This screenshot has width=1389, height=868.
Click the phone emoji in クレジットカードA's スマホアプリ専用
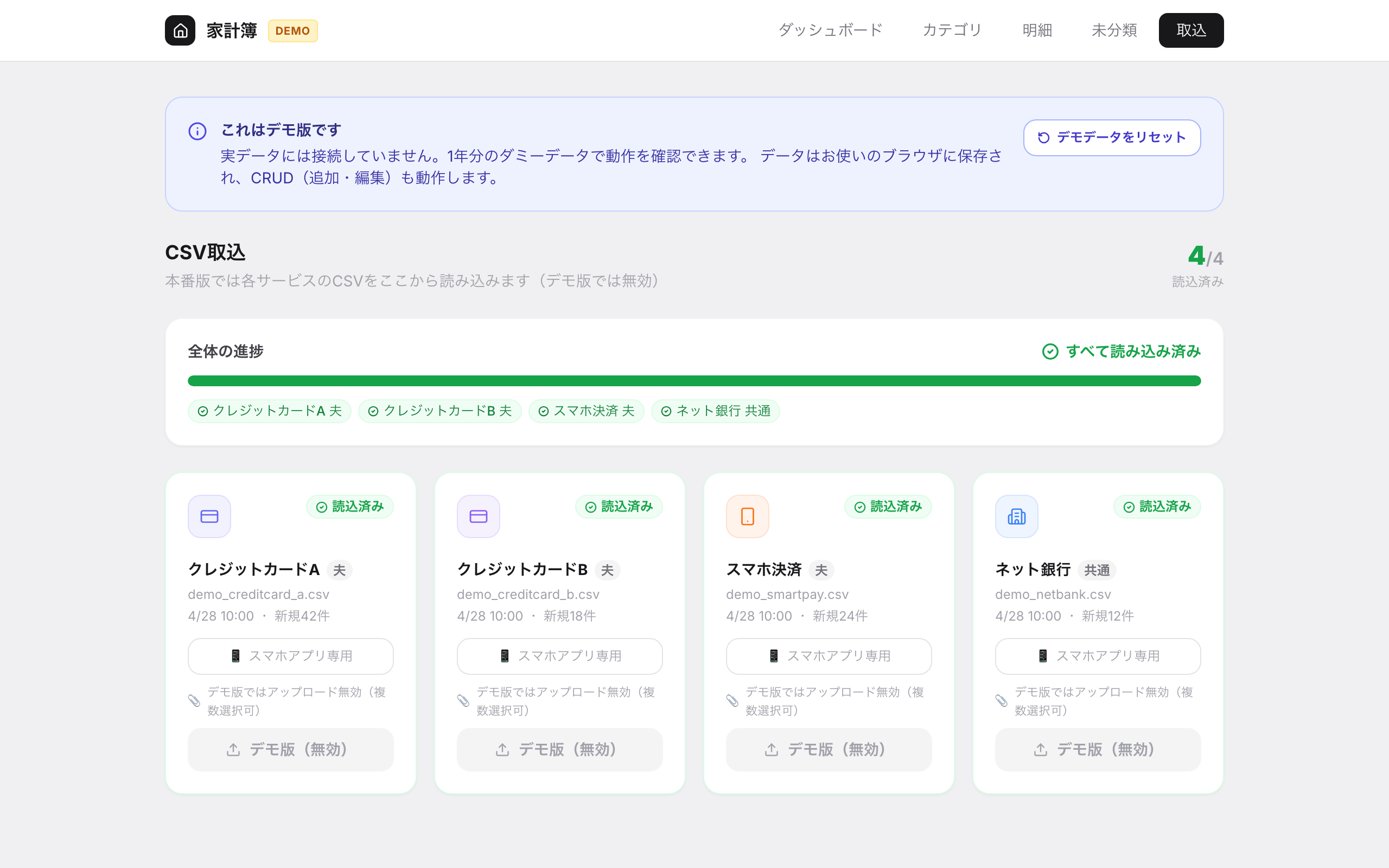235,656
